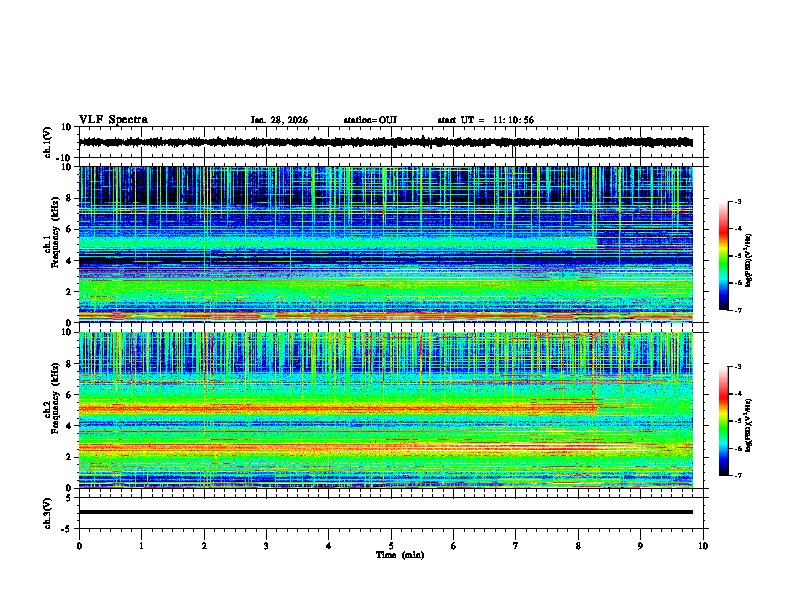
Task: Click the "2" kHz tick on ch.2 spectrogram
Action: click(69, 457)
